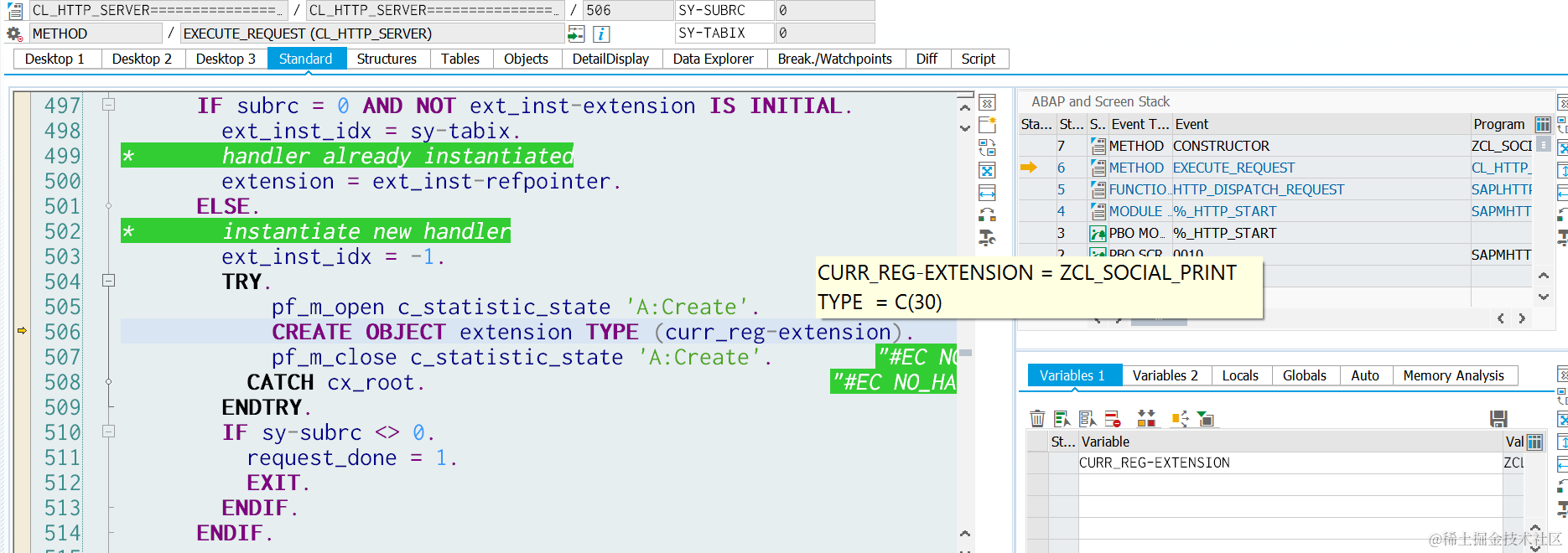Click the replace tool icon beside the source code
Image resolution: width=1568 pixels, height=553 pixels.
tap(988, 148)
